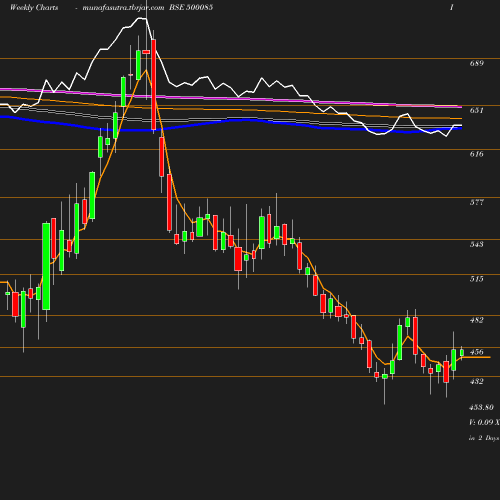Select the 577 price axis label
The width and height of the screenshot is (500, 500).
[476, 202]
